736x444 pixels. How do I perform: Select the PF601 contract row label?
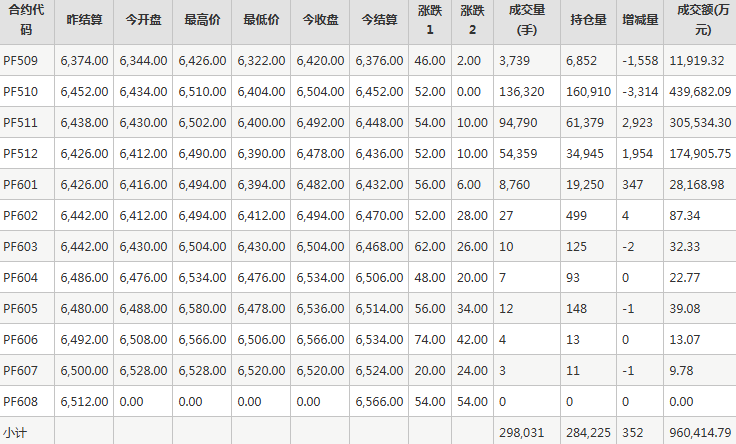21,185
